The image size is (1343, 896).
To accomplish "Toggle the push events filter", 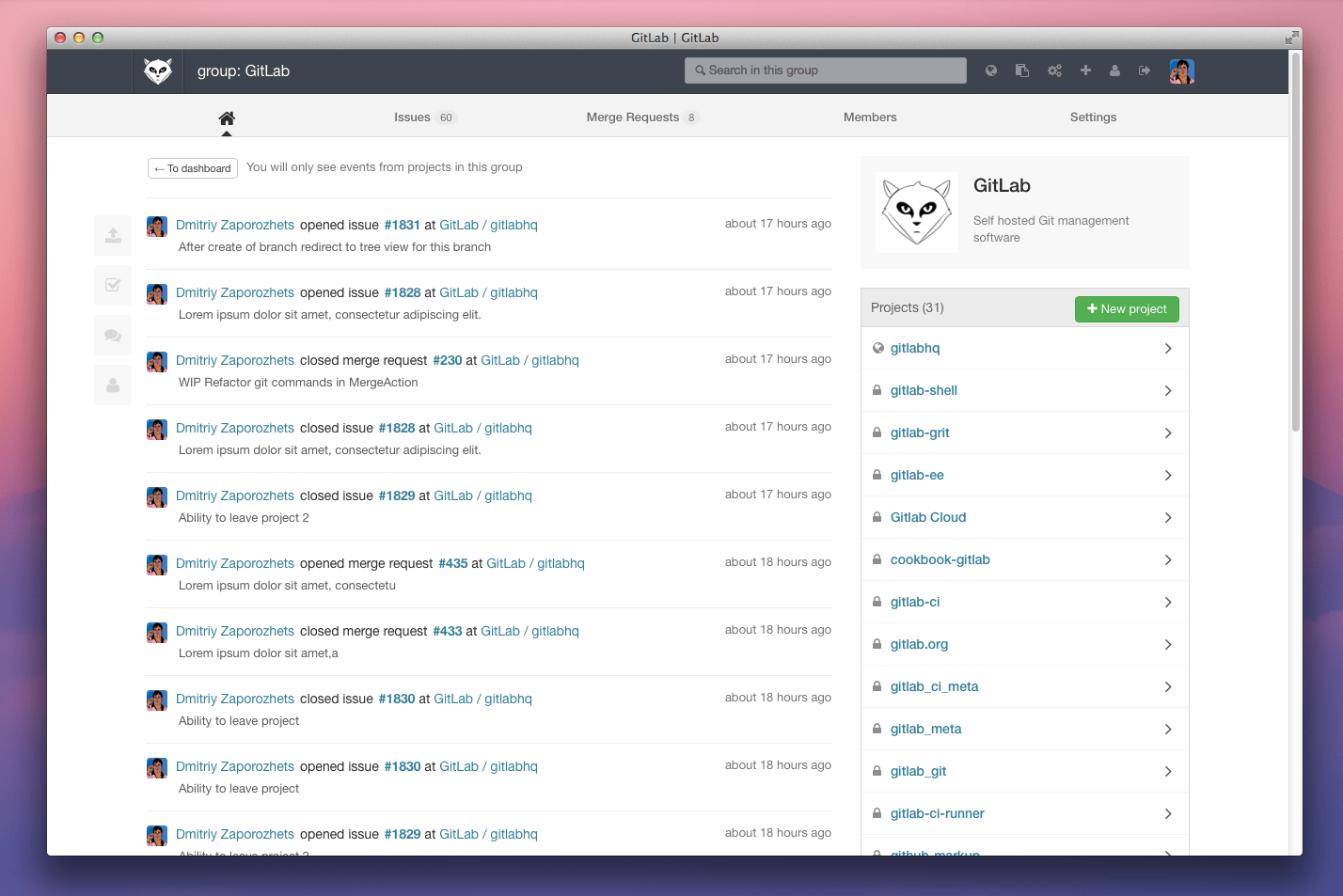I will [112, 235].
